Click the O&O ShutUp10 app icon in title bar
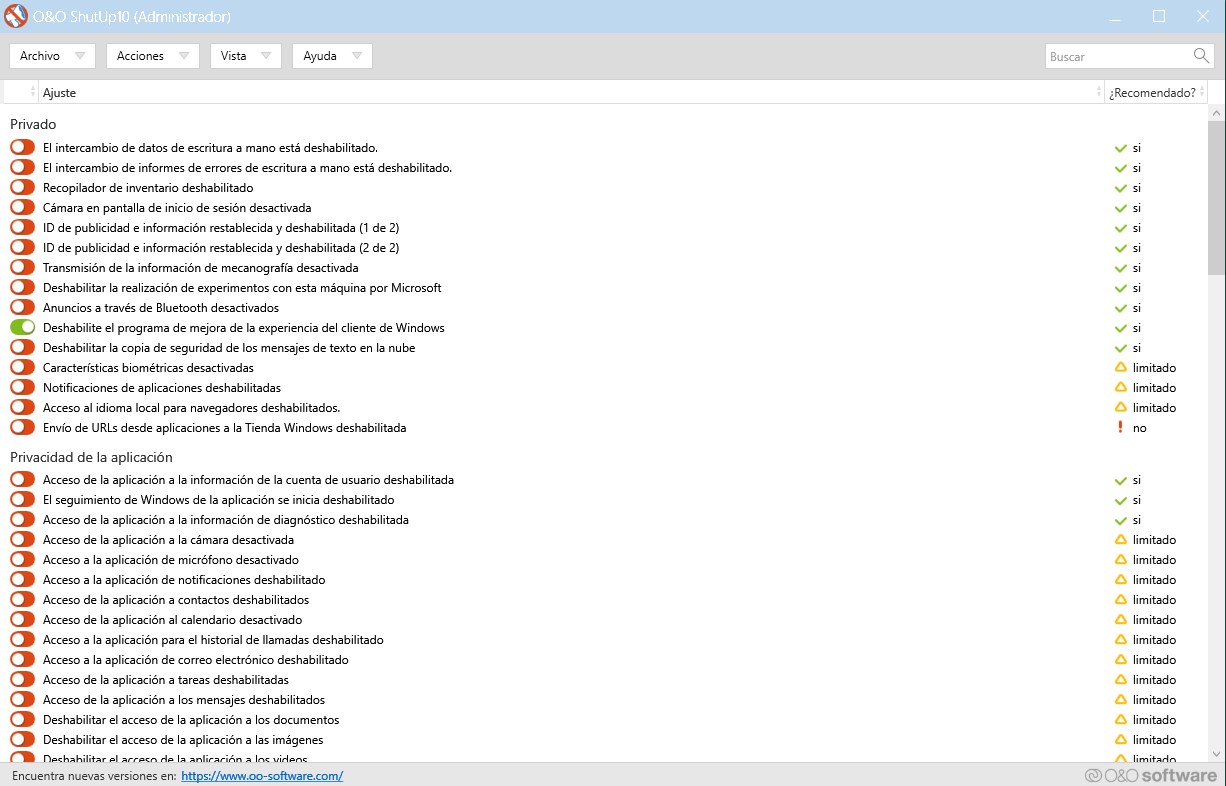This screenshot has height=786, width=1226. coord(16,16)
